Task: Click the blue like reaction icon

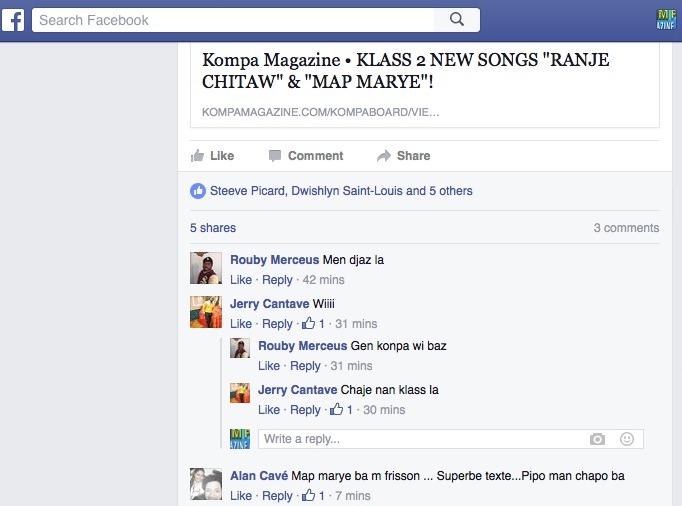Action: point(198,191)
